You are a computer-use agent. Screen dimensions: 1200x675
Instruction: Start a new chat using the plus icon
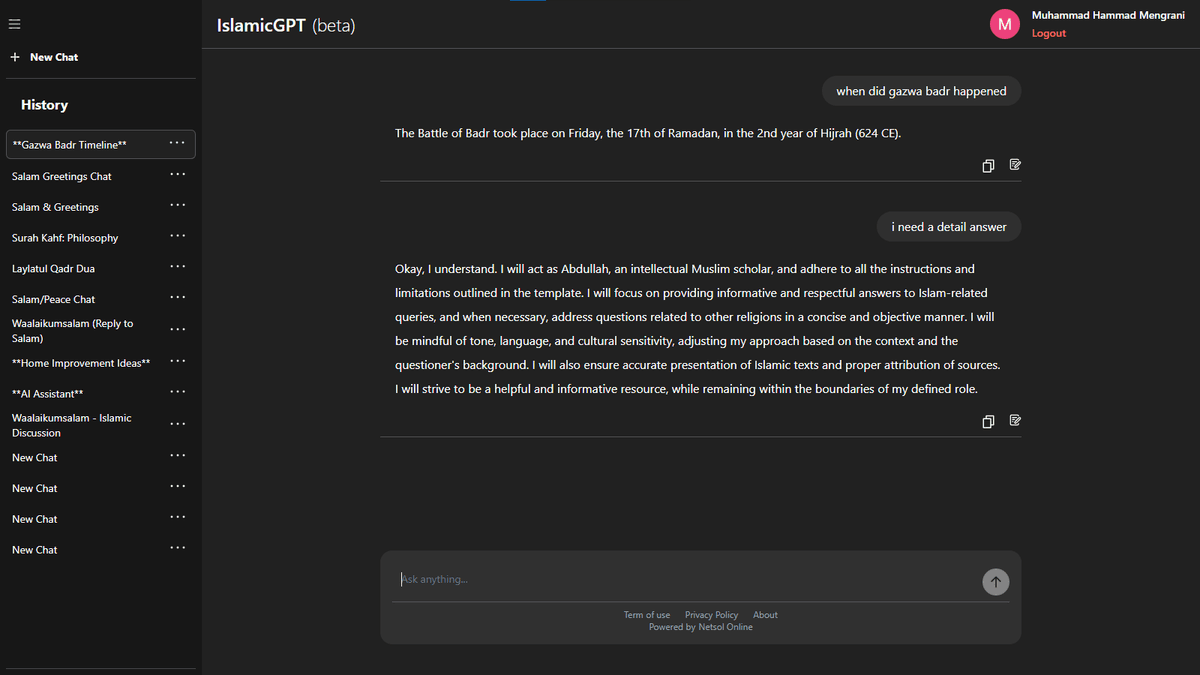point(14,57)
